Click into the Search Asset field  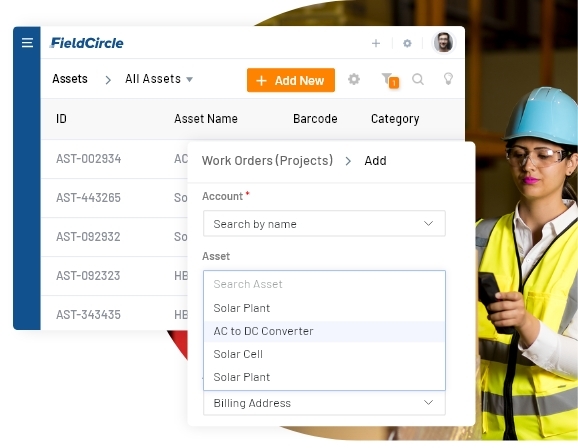324,284
